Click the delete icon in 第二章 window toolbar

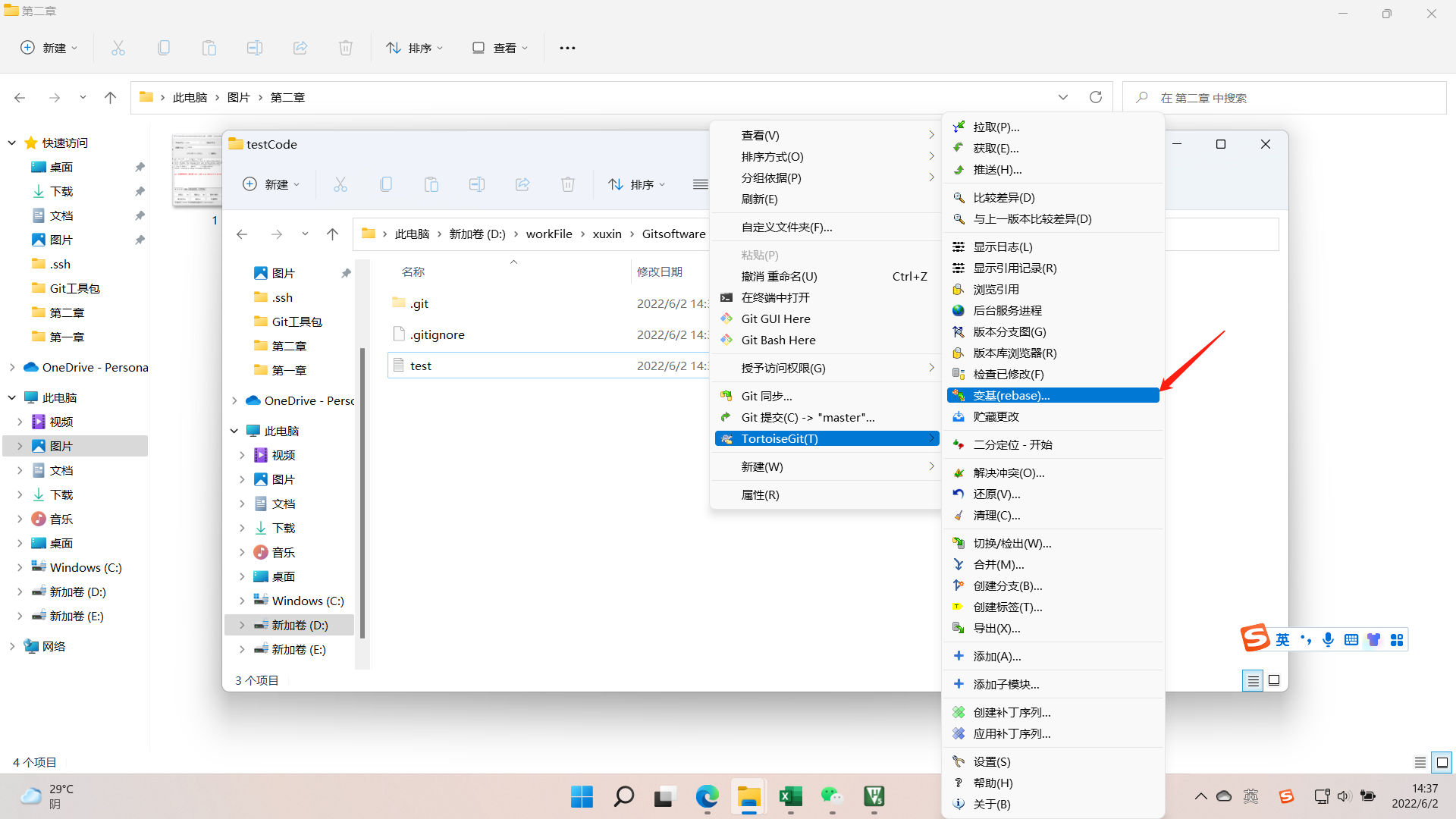click(x=346, y=48)
